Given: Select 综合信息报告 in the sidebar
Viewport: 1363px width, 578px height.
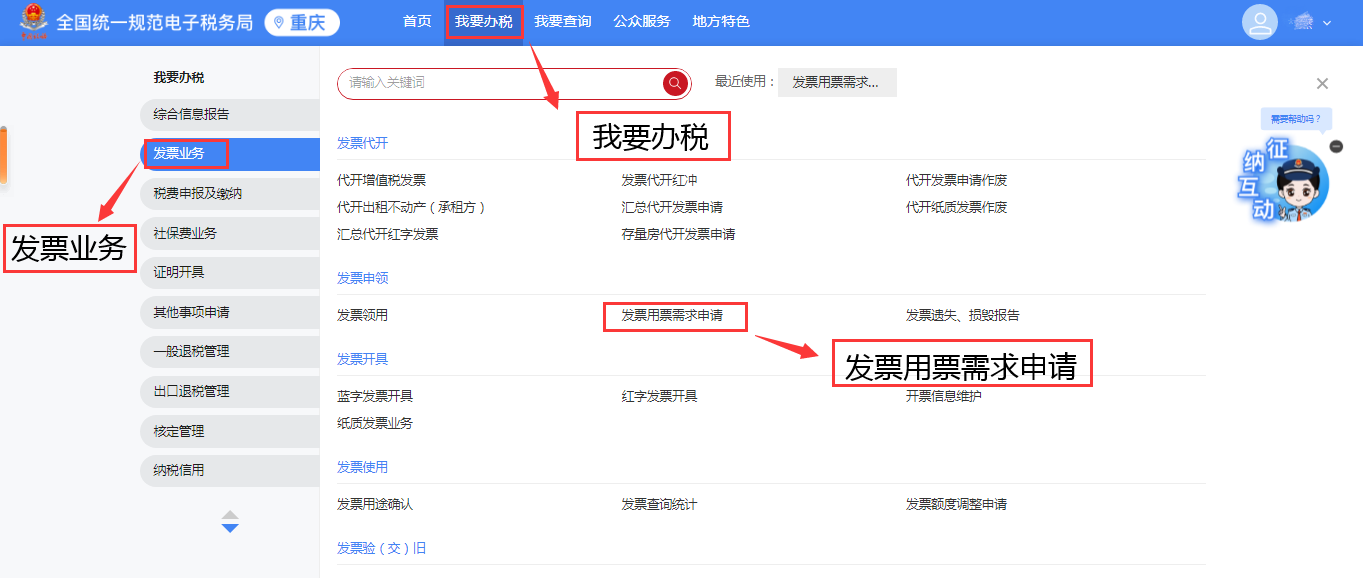Looking at the screenshot, I should 191,114.
